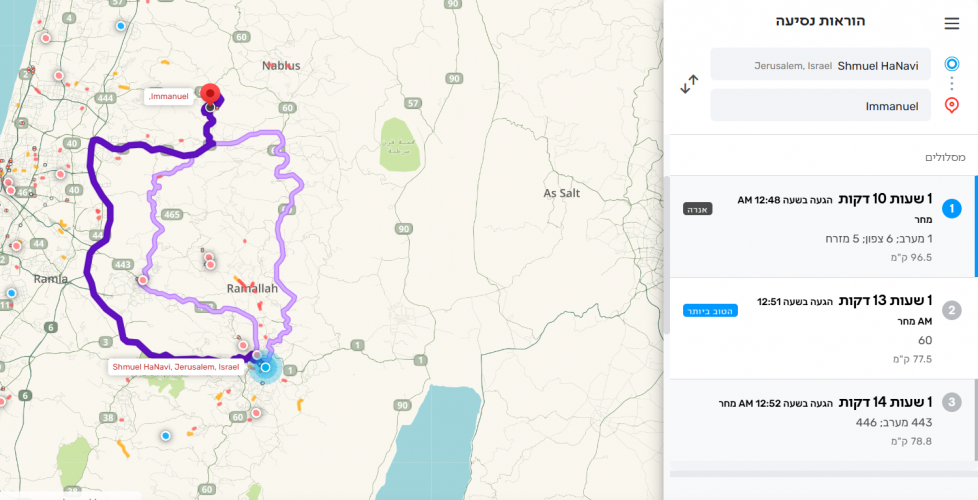Image resolution: width=978 pixels, height=500 pixels.
Task: Edit the Immanuel destination field
Action: coord(820,105)
